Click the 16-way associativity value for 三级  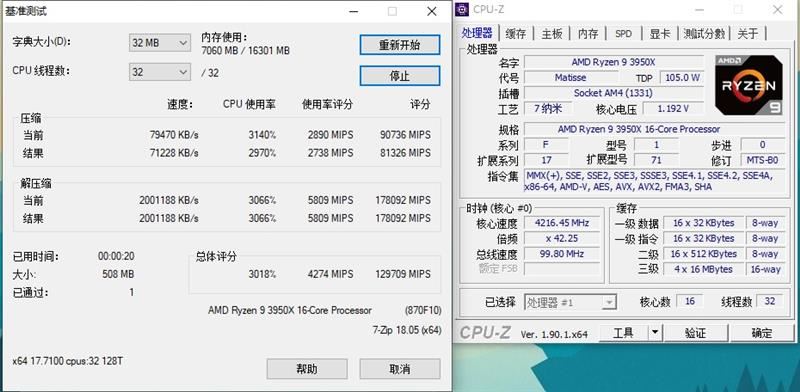pyautogui.click(x=765, y=269)
